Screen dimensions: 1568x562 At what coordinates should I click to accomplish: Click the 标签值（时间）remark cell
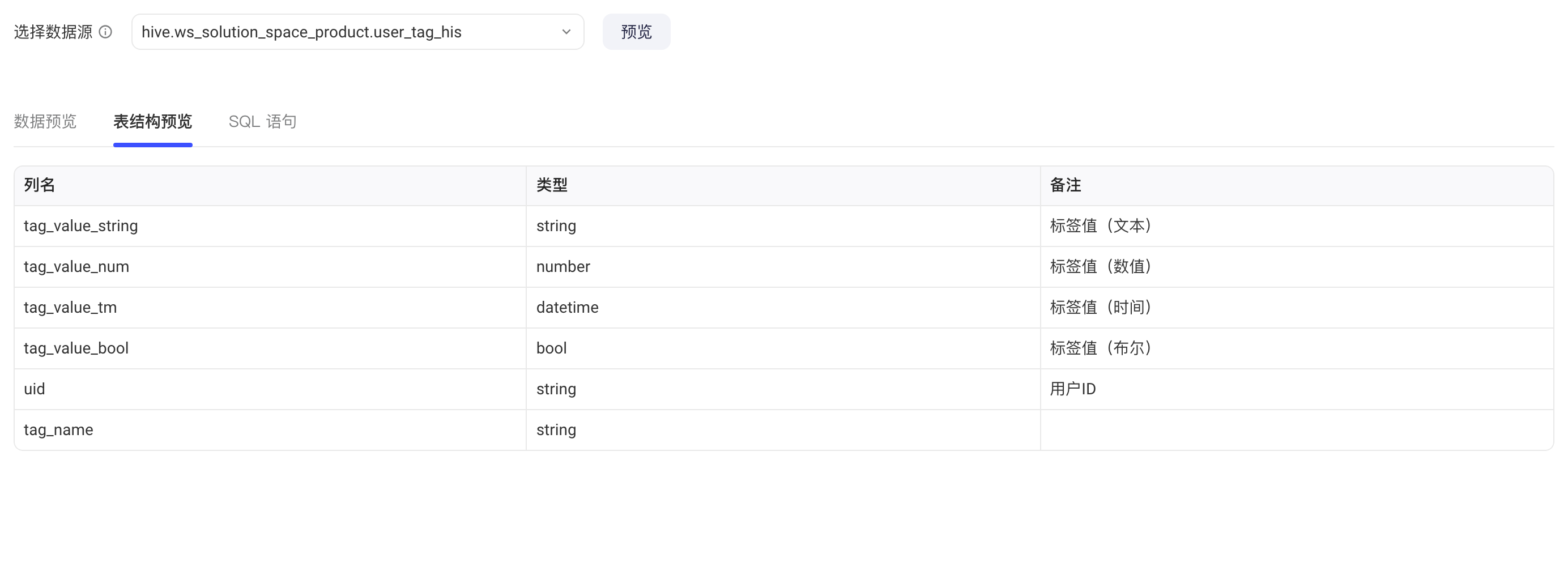(1297, 308)
